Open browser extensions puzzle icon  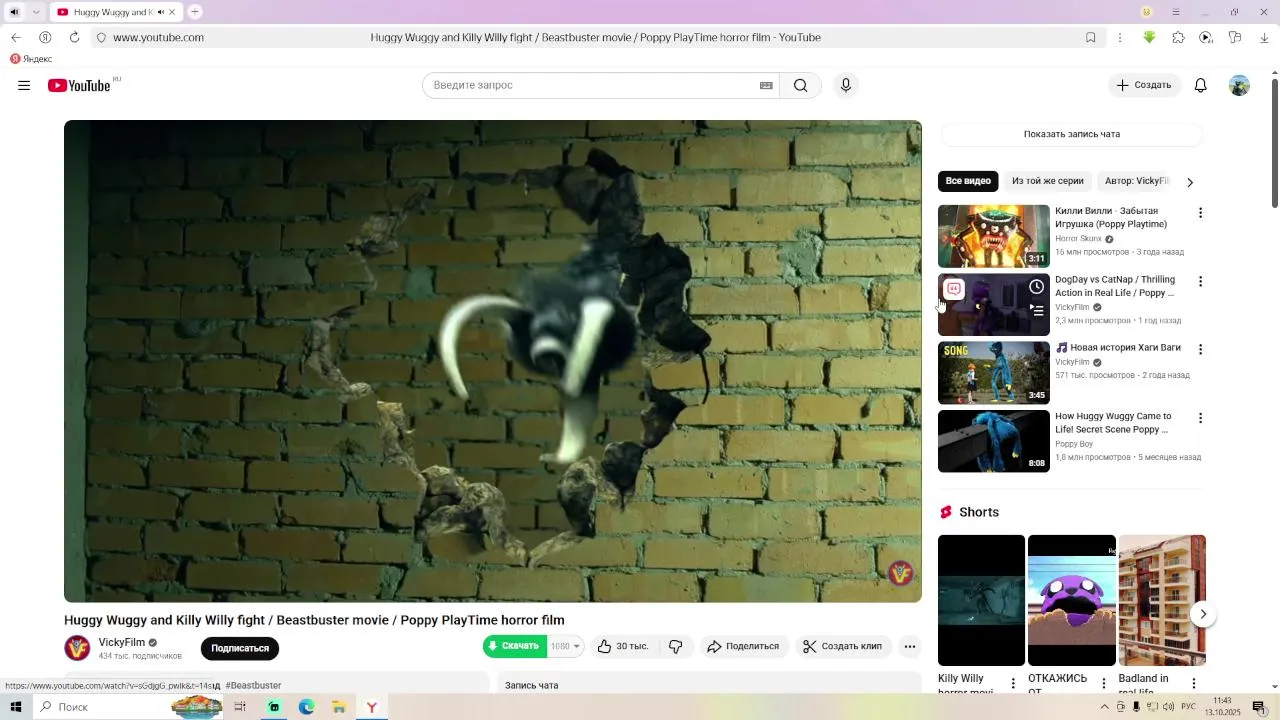(1178, 37)
